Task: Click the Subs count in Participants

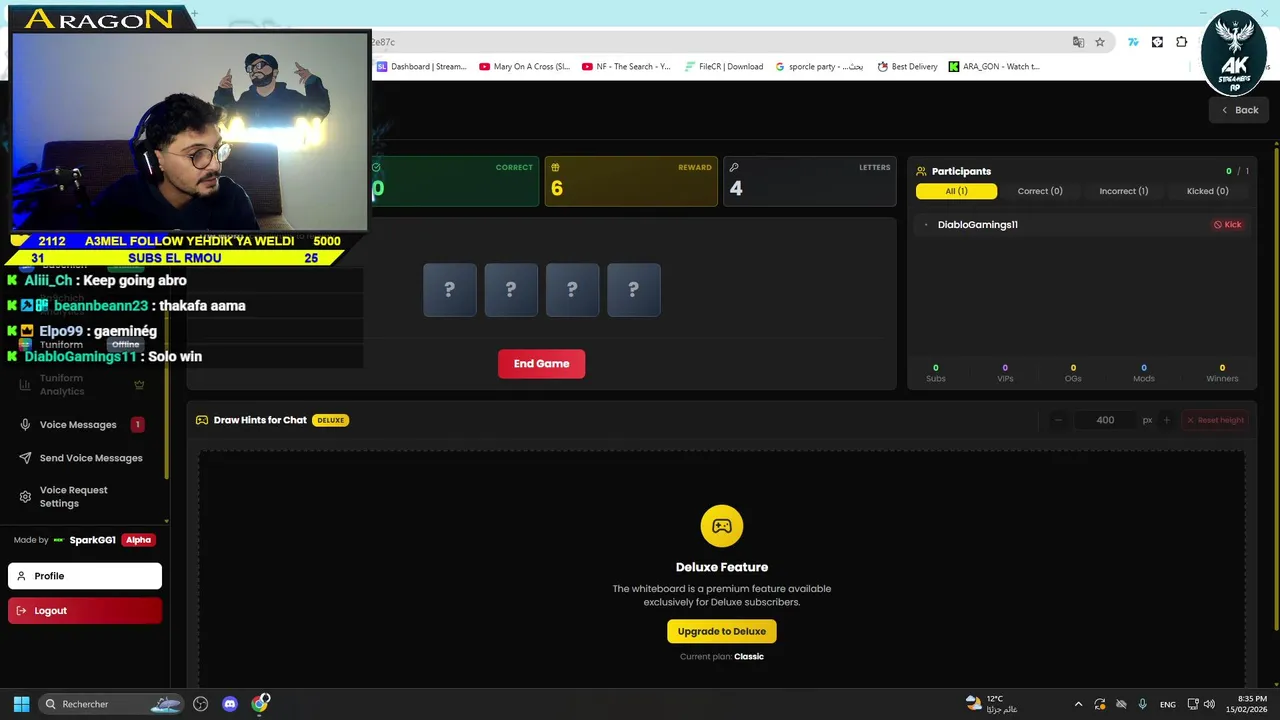Action: click(936, 373)
